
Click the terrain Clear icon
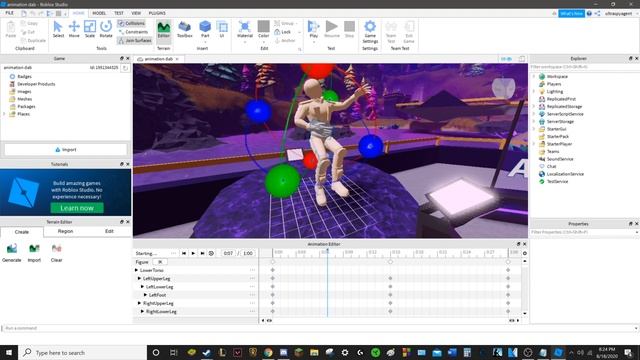(x=56, y=253)
